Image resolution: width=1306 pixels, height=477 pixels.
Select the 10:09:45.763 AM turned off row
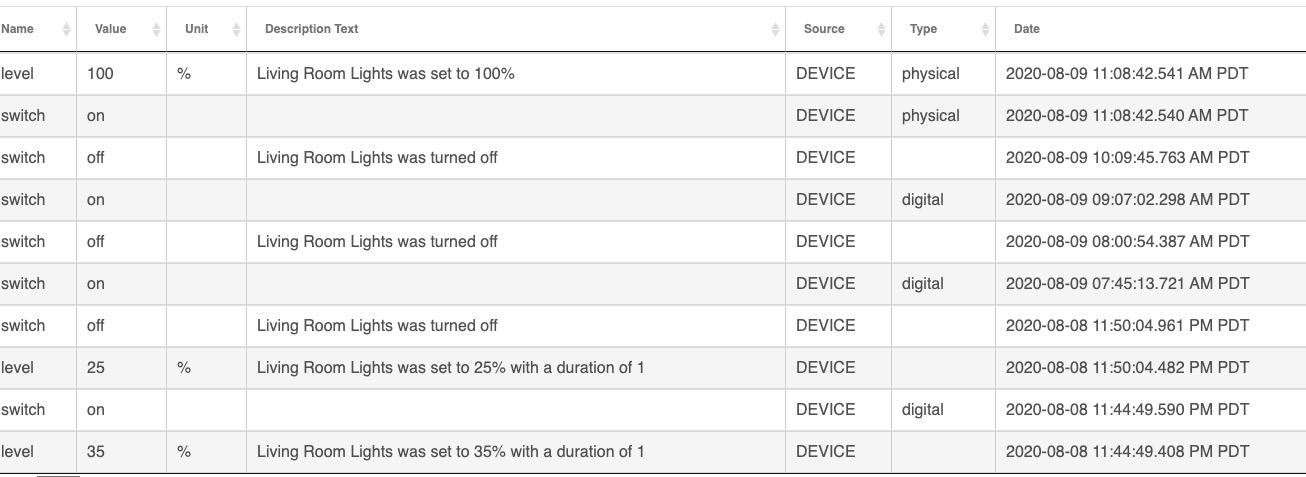(x=653, y=158)
